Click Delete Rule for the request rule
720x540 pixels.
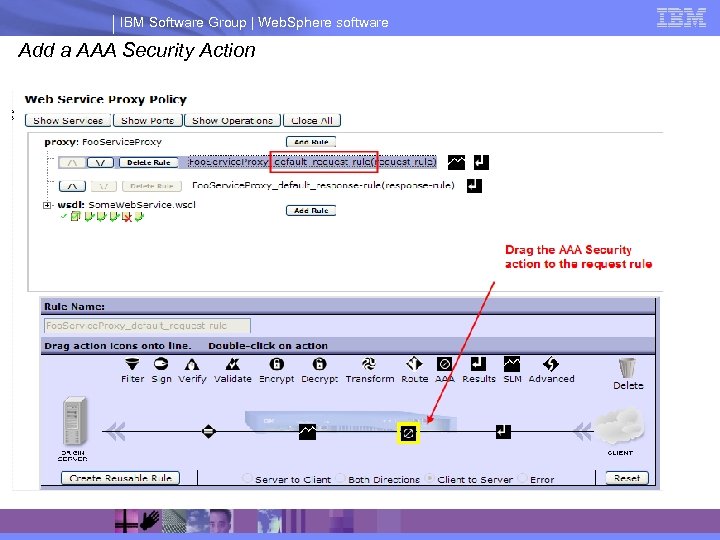pyautogui.click(x=149, y=163)
